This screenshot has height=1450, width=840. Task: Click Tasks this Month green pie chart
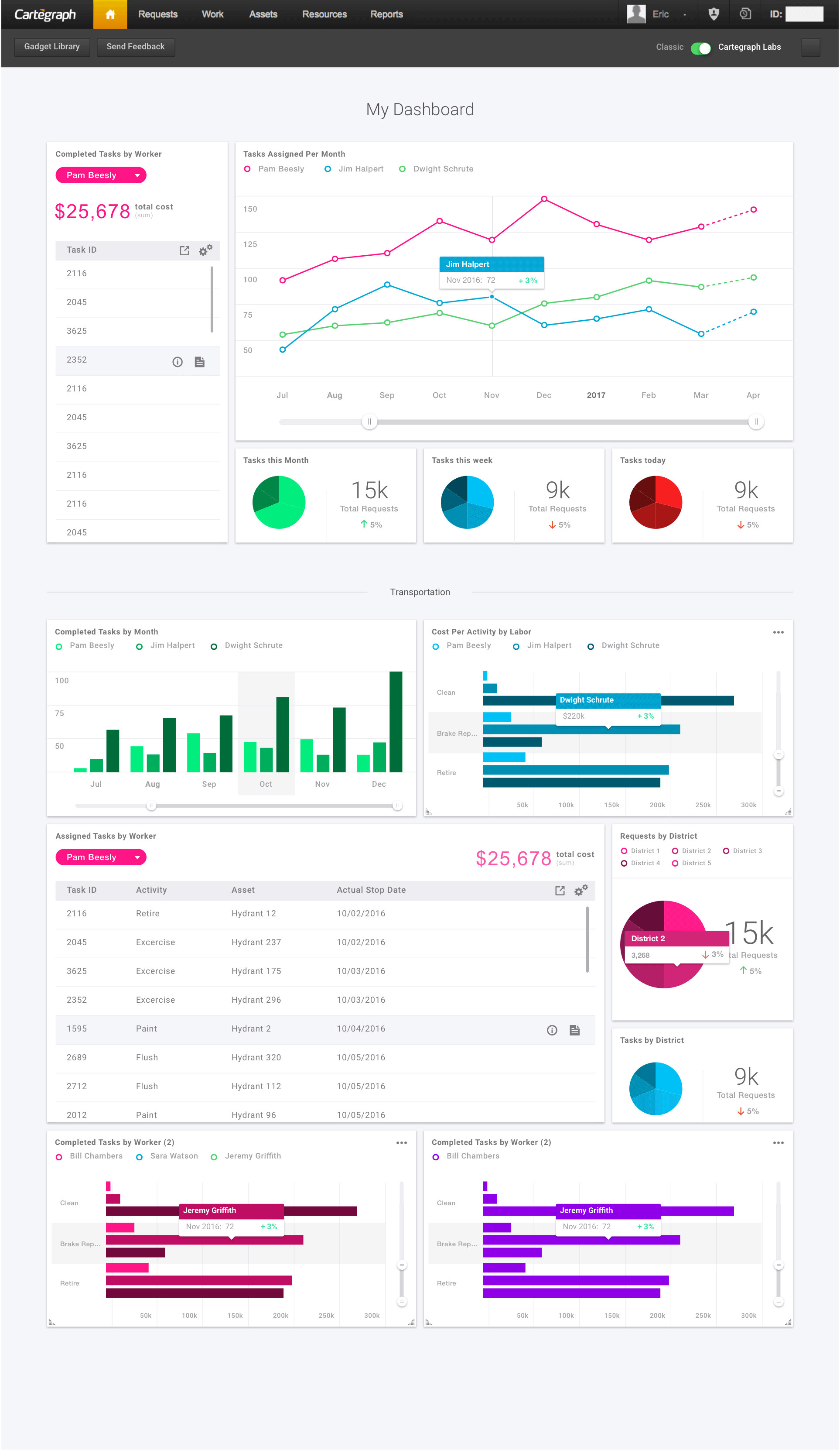coord(279,502)
